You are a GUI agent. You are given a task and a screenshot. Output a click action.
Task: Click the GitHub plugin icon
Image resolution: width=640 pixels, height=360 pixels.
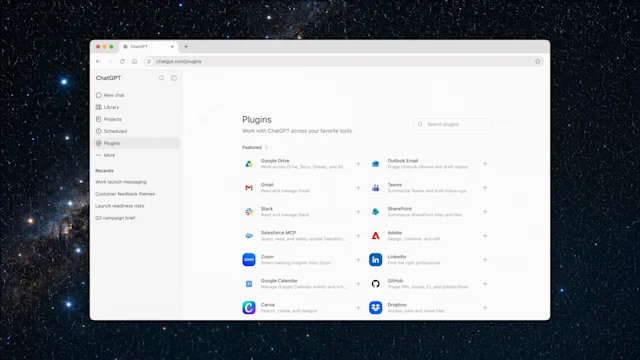[x=376, y=284]
